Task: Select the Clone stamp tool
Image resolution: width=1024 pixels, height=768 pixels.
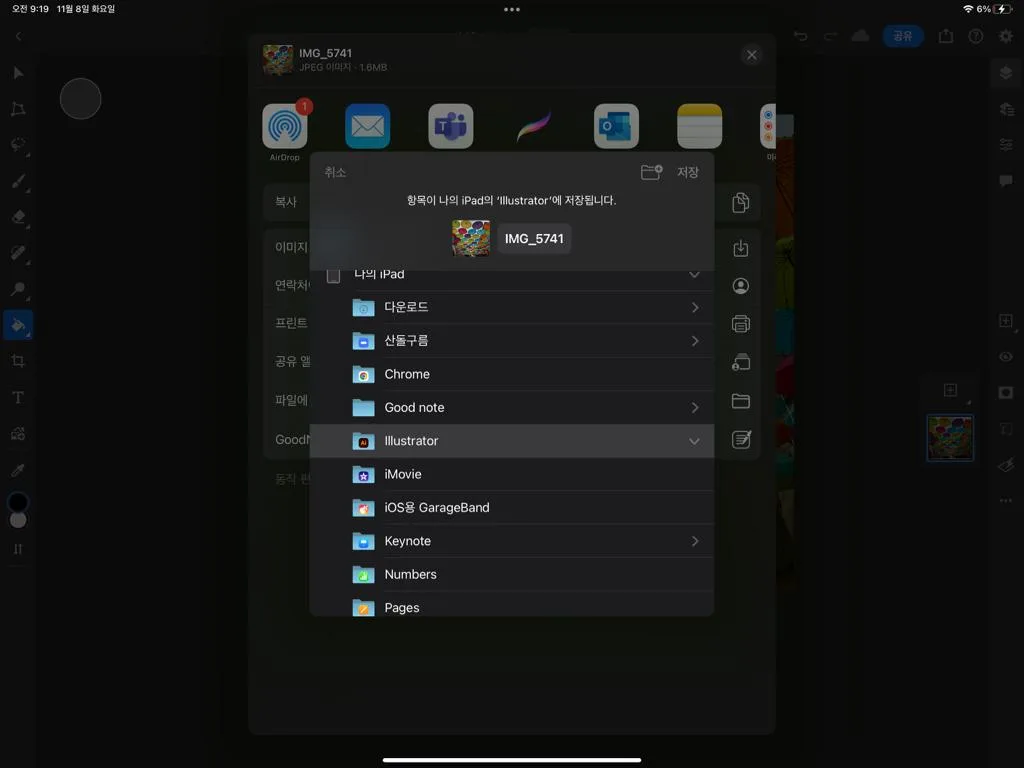Action: 18,289
